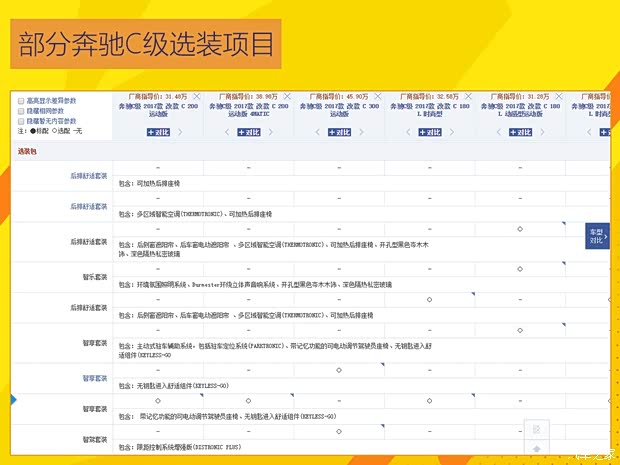Click the 厂商指导价: 45.90万 price text
Screen dimensions: 620x465
pyautogui.click(x=338, y=96)
